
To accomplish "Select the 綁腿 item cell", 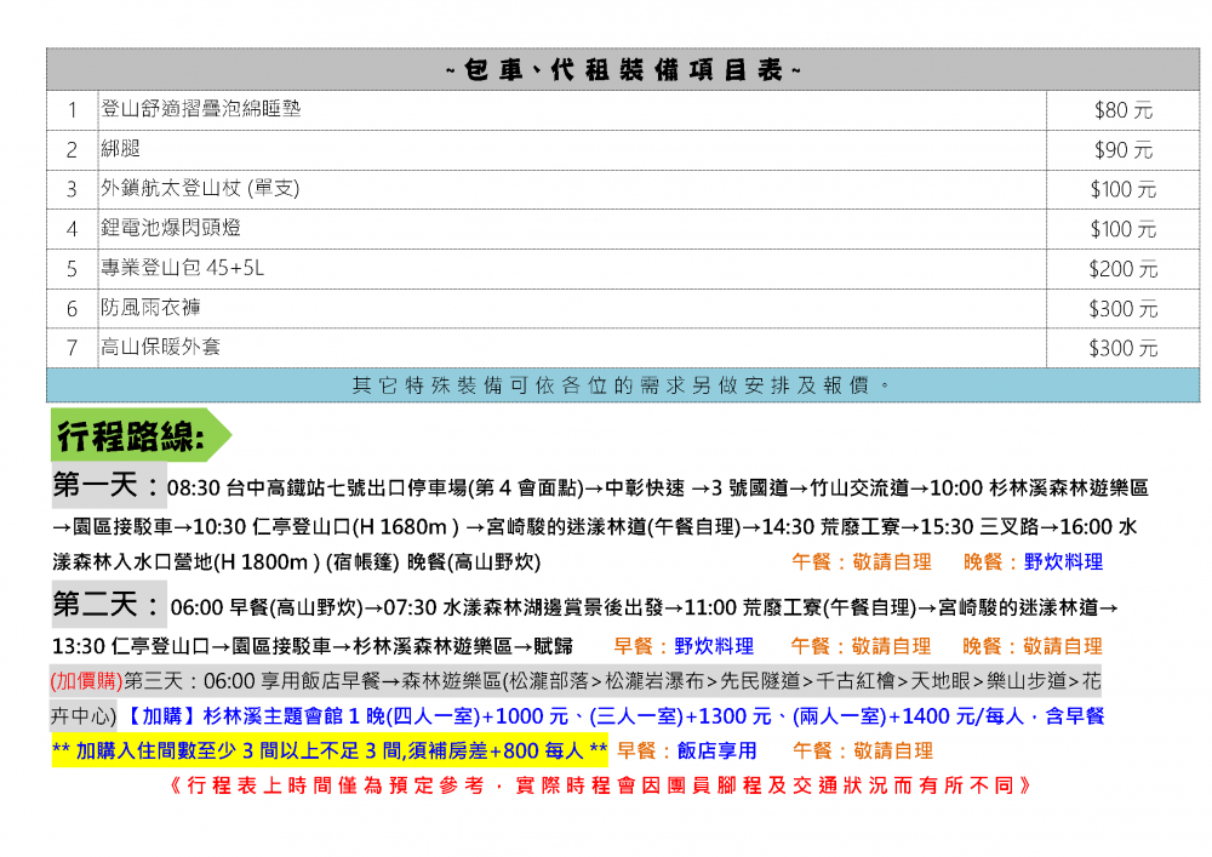I will click(x=121, y=149).
